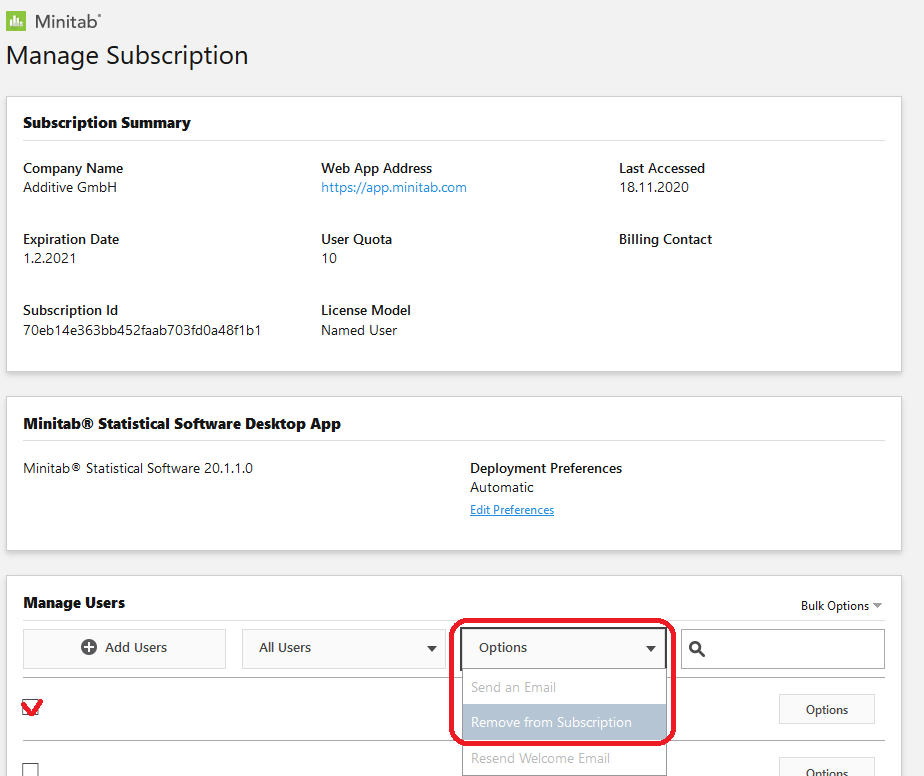
Task: Click the Minitab Statistical Software 20.1.1.0 text
Action: (x=138, y=468)
